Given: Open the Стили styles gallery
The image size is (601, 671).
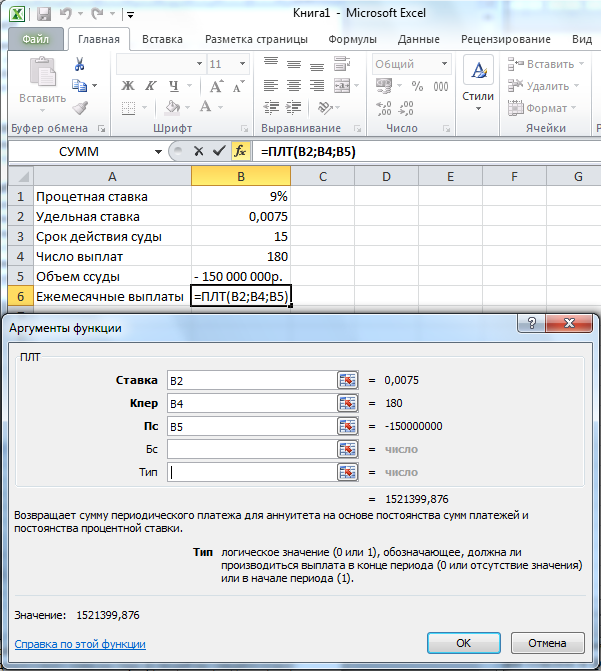Looking at the screenshot, I should point(478,83).
